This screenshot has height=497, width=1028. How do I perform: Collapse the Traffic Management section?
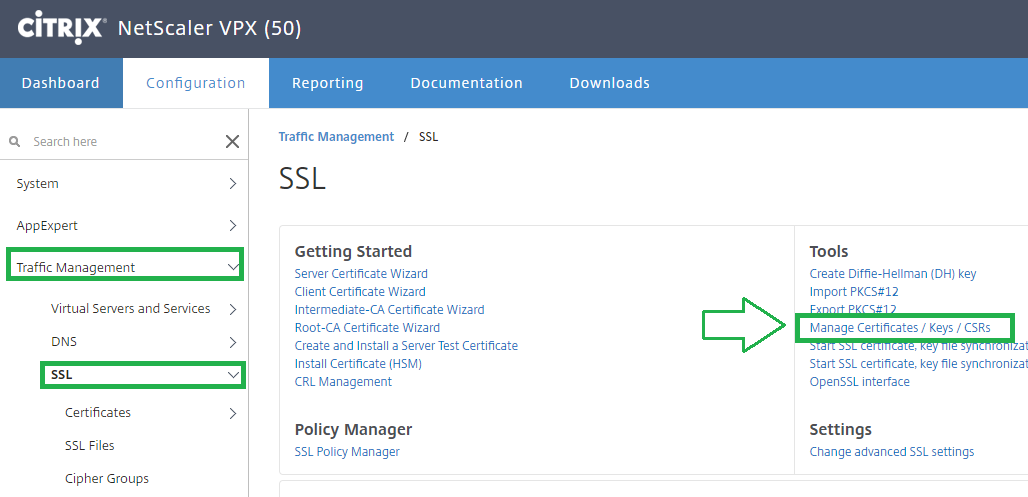pos(232,267)
